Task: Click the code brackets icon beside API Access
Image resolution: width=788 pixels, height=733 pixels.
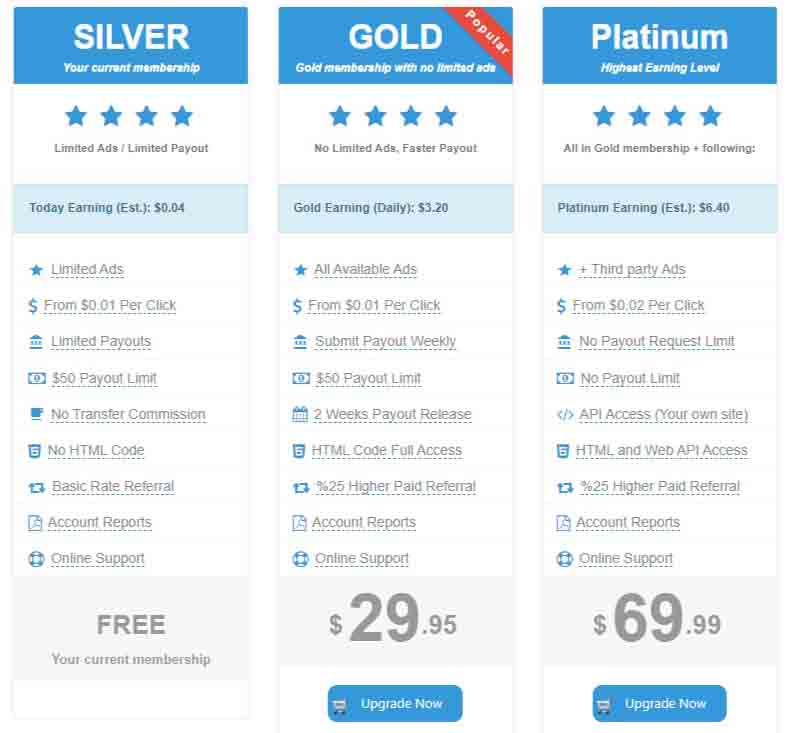Action: point(565,414)
